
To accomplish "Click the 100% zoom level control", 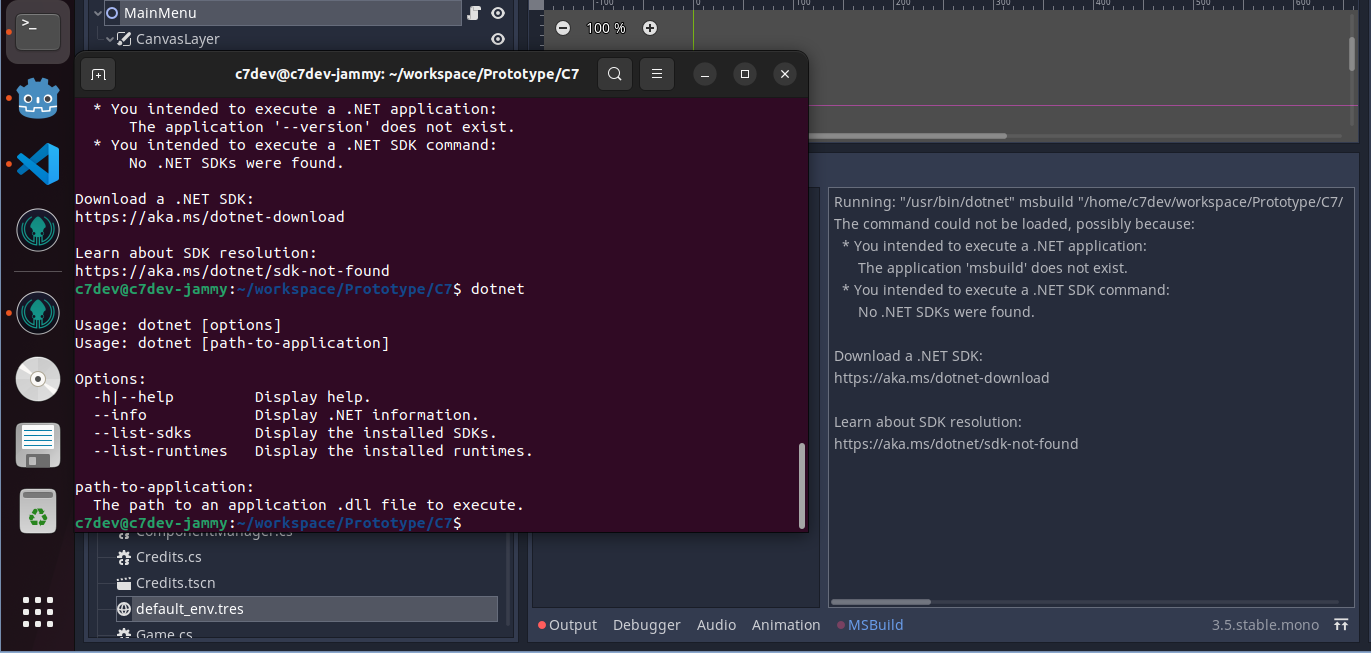I will click(604, 28).
